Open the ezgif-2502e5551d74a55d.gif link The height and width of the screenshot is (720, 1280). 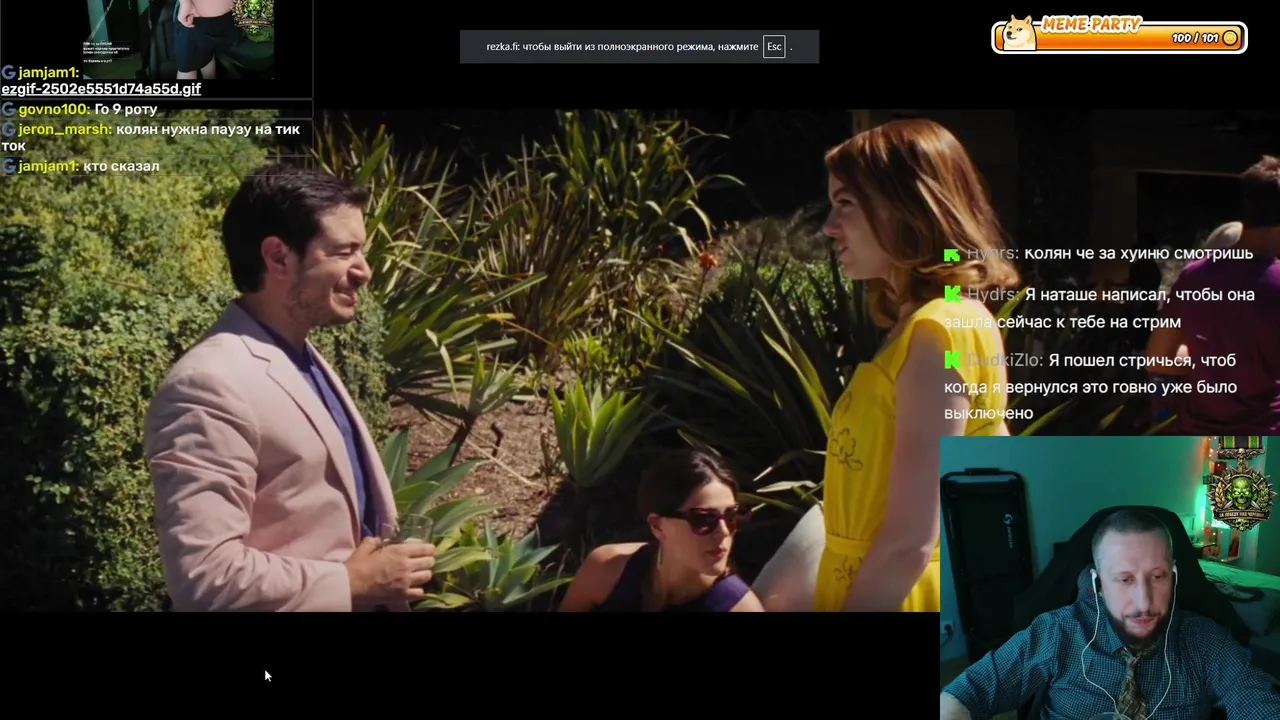(101, 89)
